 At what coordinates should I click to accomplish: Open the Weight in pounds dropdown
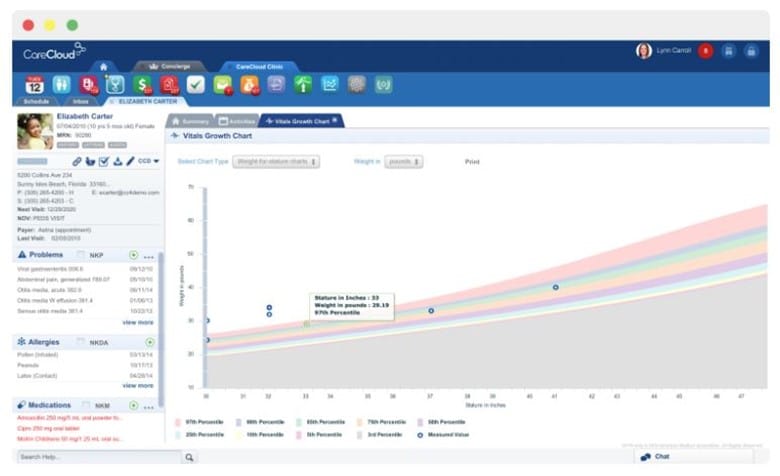tap(403, 161)
